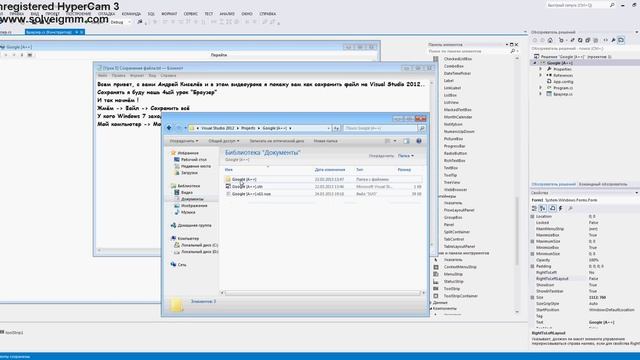Expand the Location property
Screen dimensions: 640x360
[533, 217]
